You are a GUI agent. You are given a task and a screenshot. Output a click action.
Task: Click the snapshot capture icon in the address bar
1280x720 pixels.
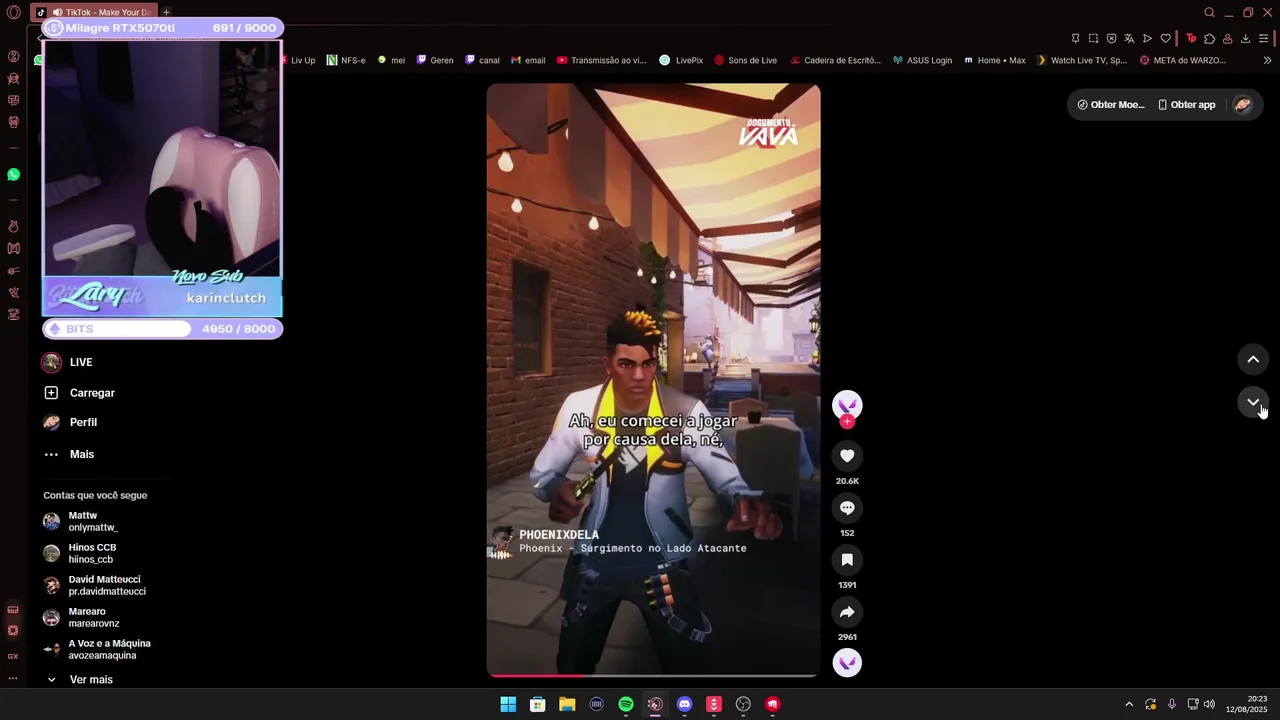click(1093, 38)
